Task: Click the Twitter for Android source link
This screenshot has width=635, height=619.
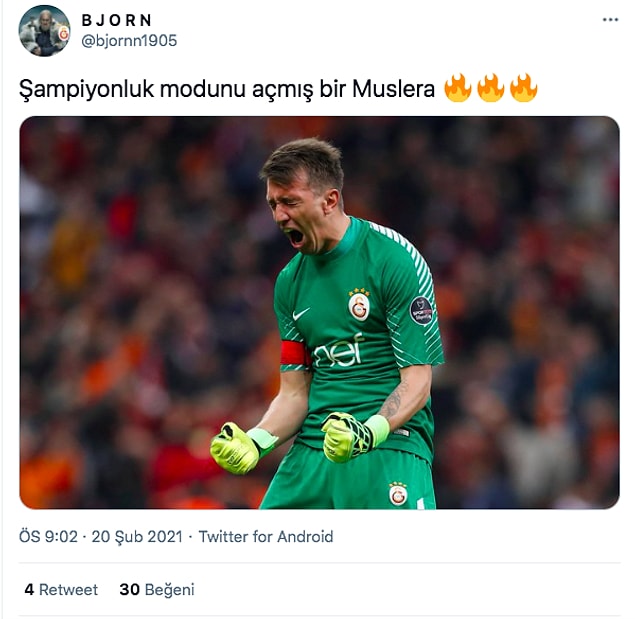Action: [266, 536]
